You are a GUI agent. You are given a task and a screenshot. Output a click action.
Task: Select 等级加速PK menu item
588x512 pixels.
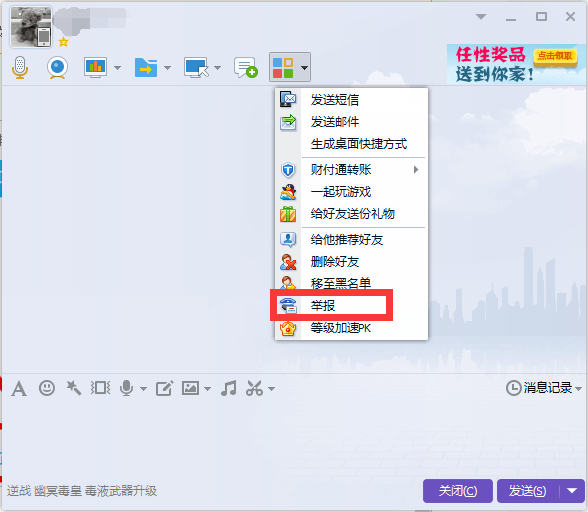pyautogui.click(x=351, y=328)
